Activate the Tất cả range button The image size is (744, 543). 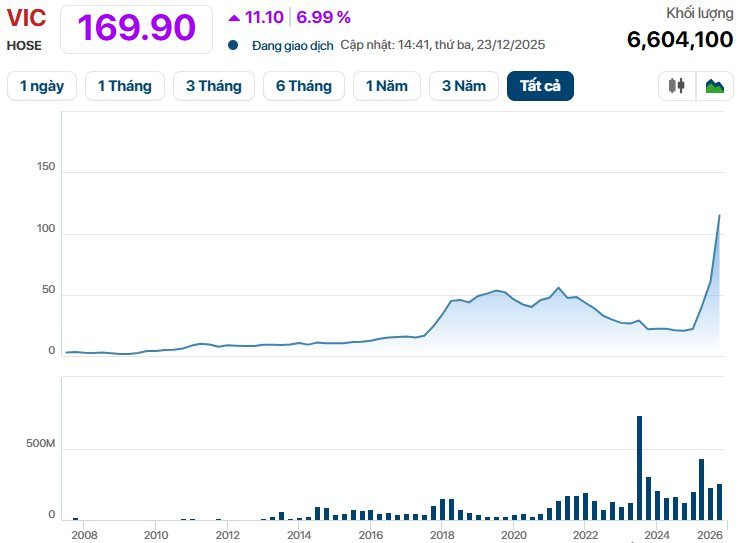pos(540,86)
